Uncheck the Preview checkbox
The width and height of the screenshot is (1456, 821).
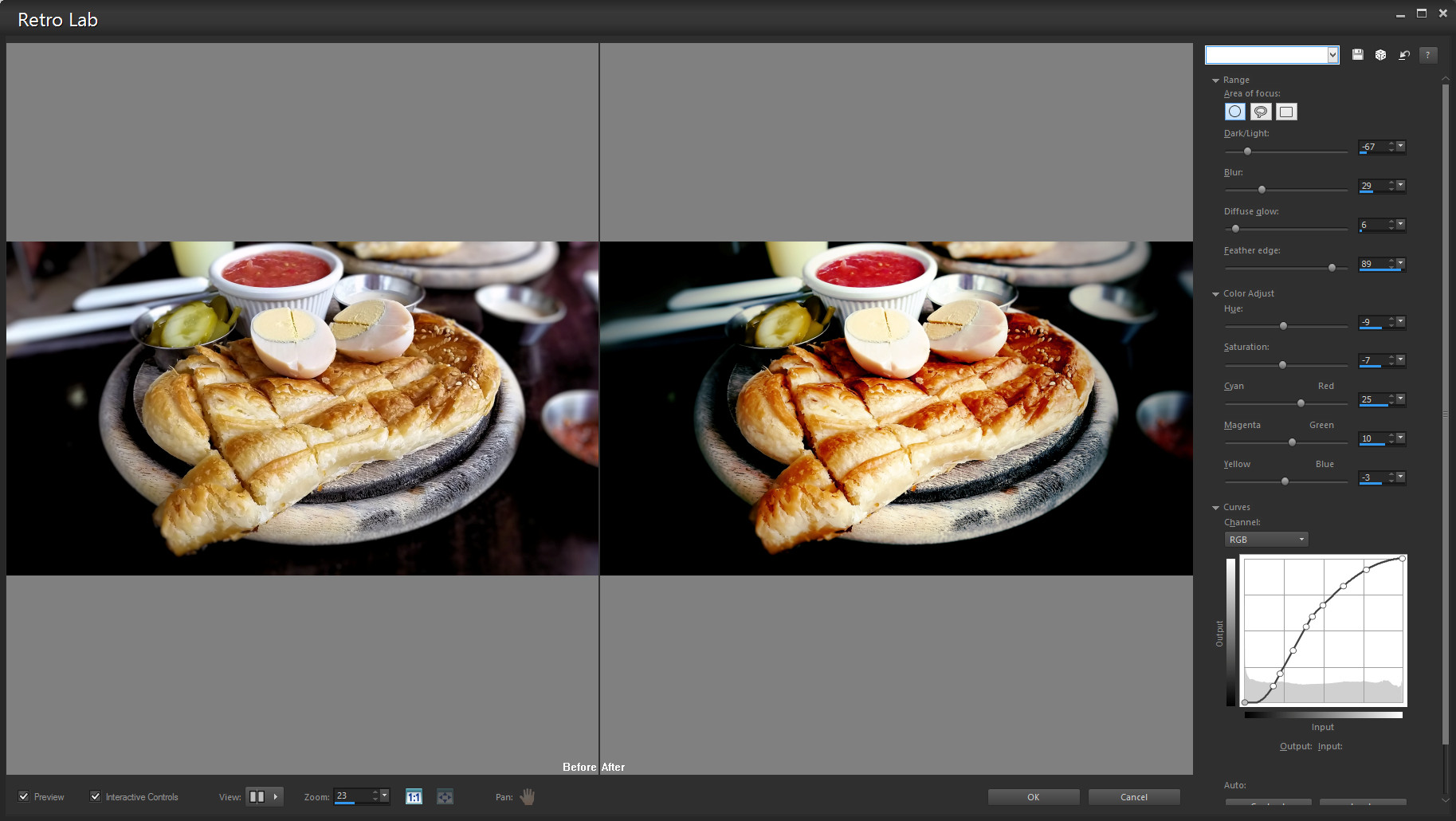pyautogui.click(x=24, y=796)
